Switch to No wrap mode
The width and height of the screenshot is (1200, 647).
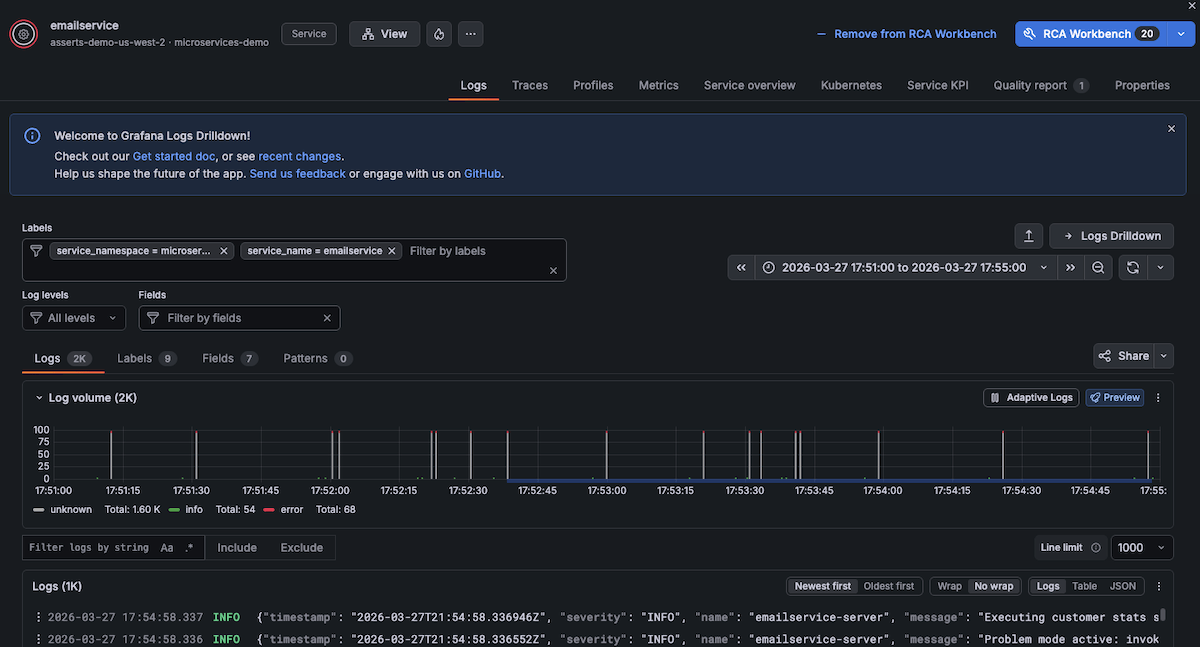click(993, 586)
